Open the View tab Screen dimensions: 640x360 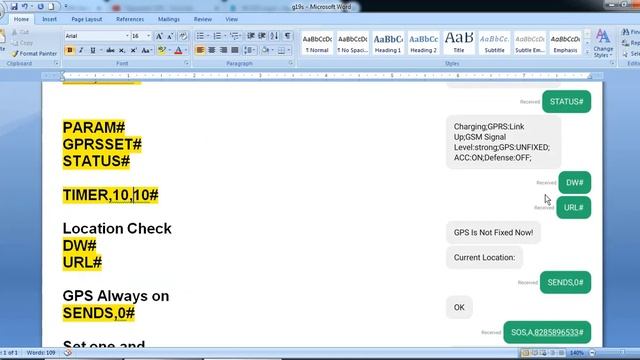[231, 19]
